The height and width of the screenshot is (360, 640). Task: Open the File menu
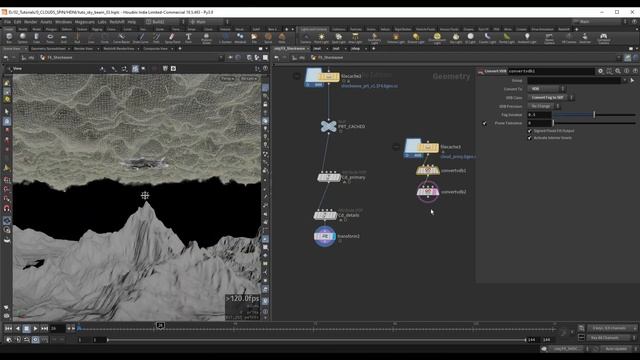[x=7, y=22]
